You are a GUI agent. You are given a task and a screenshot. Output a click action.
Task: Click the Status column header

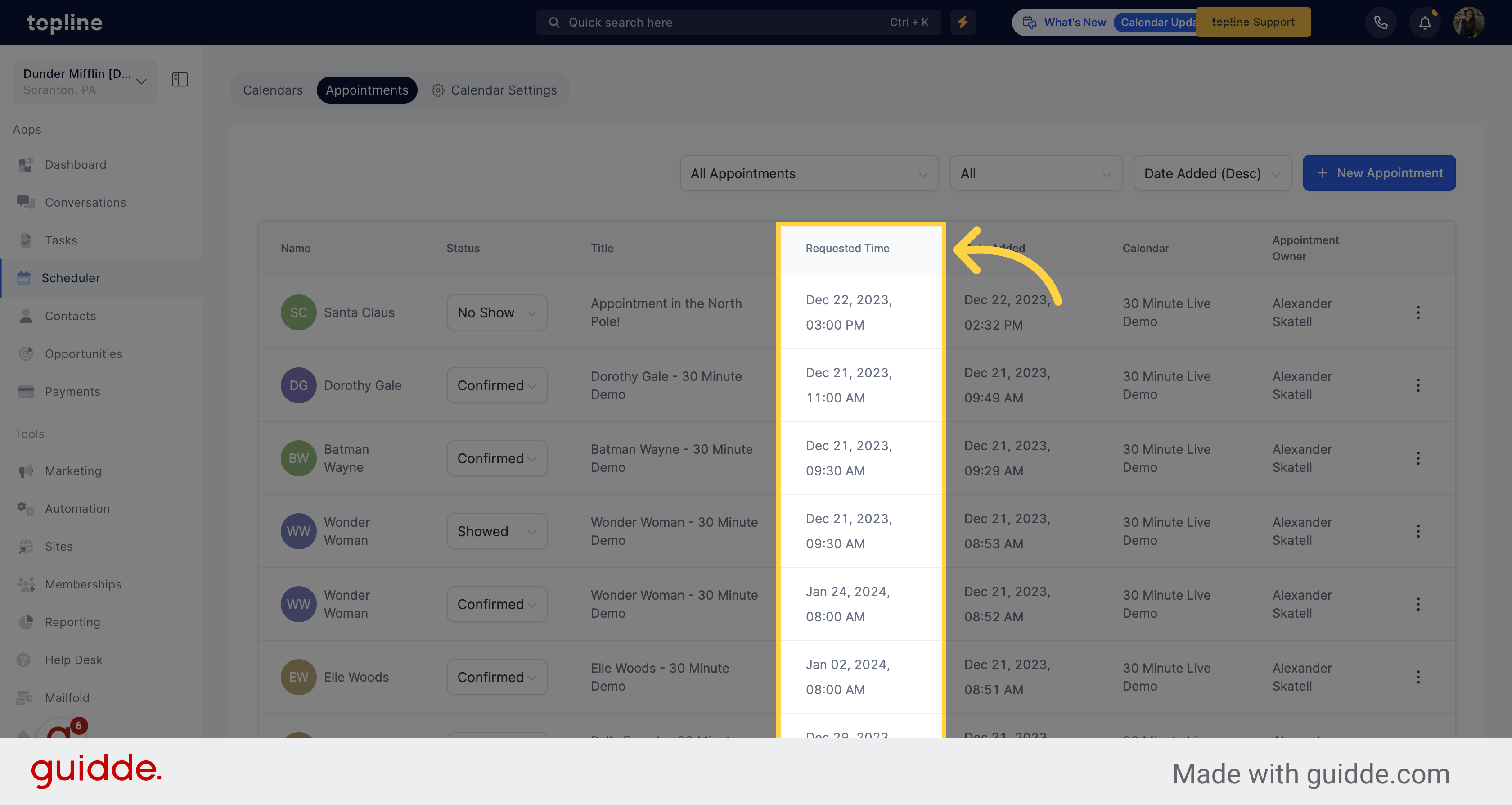click(463, 249)
